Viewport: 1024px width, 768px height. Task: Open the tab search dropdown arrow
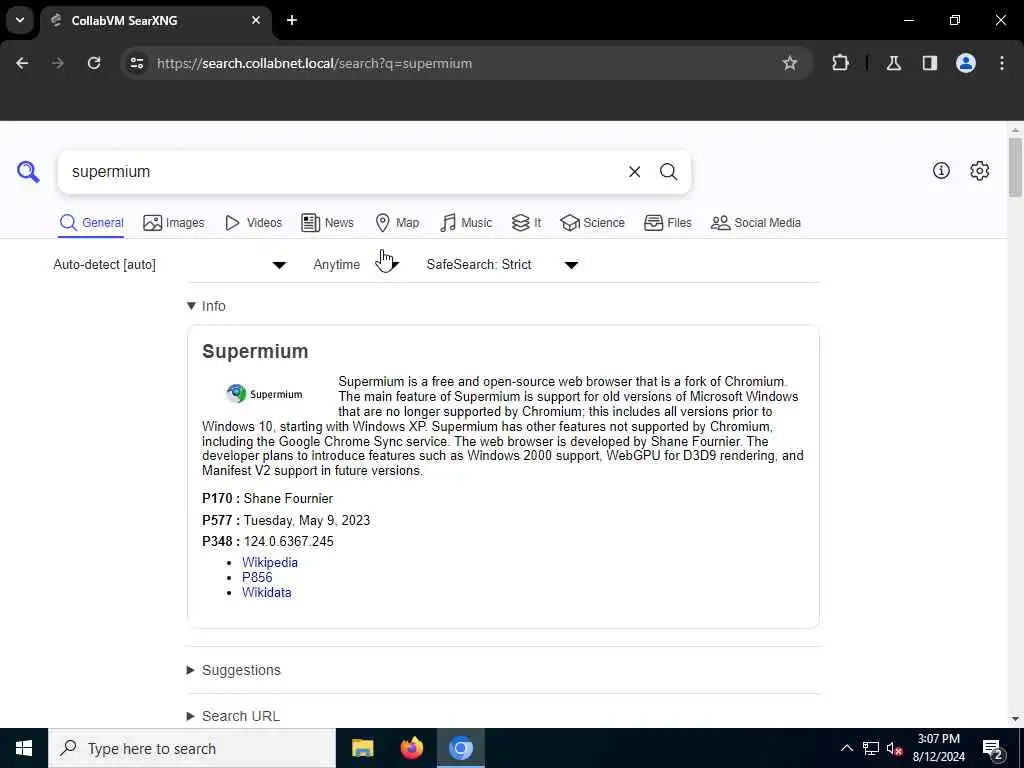(20, 20)
